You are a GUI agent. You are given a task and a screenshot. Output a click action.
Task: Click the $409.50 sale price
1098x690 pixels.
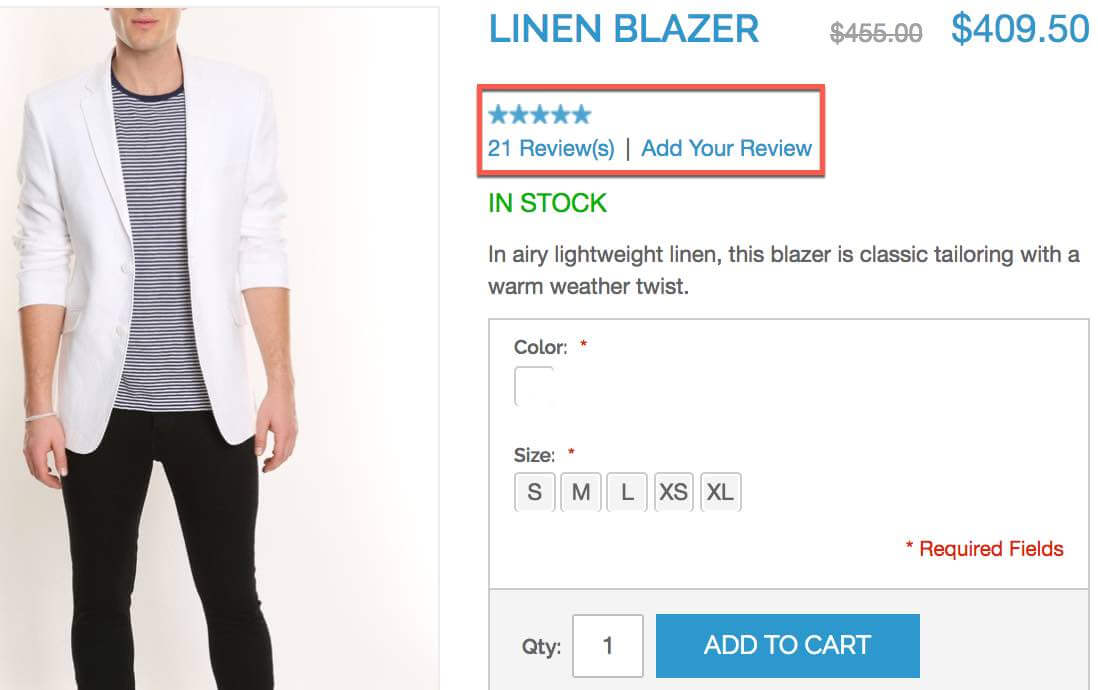(x=1019, y=30)
